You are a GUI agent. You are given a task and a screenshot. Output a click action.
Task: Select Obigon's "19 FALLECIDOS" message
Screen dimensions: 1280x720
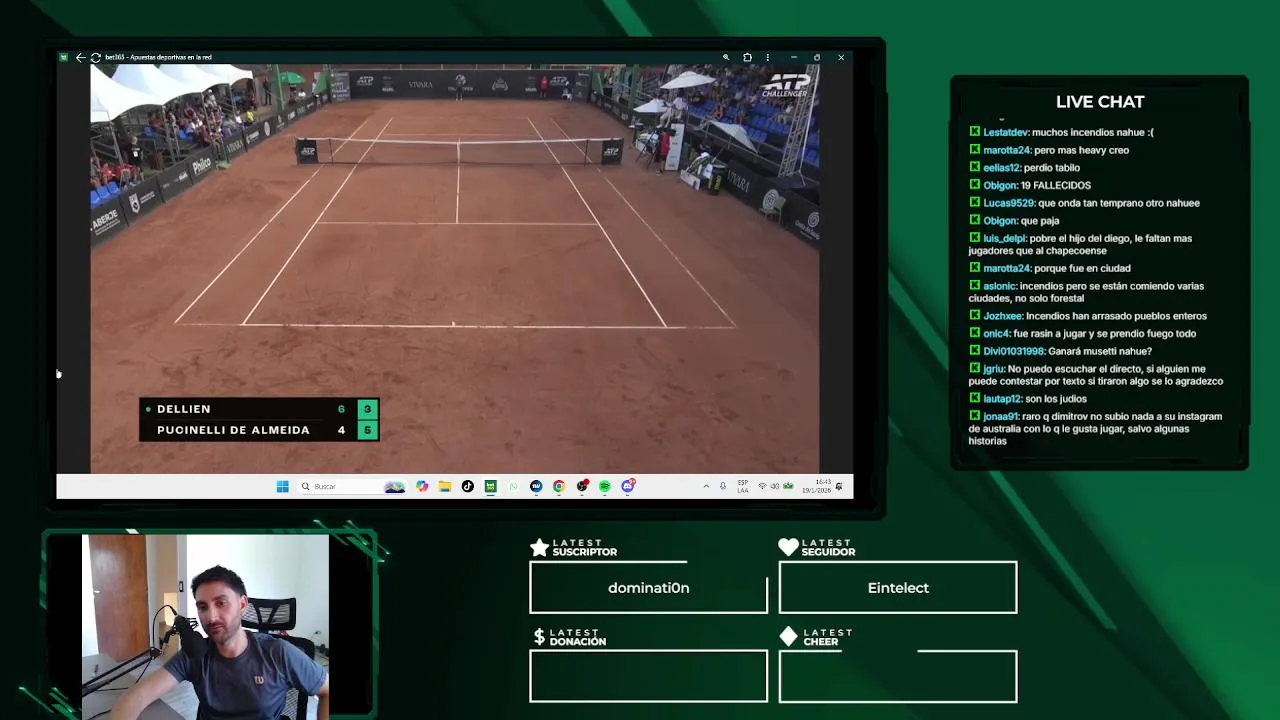pyautogui.click(x=1030, y=185)
